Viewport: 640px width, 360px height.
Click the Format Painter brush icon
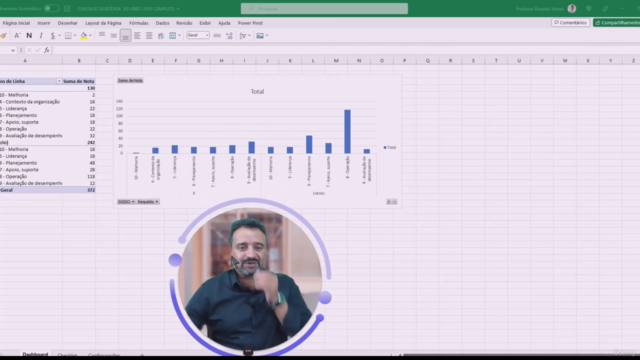pyautogui.click(x=3, y=36)
